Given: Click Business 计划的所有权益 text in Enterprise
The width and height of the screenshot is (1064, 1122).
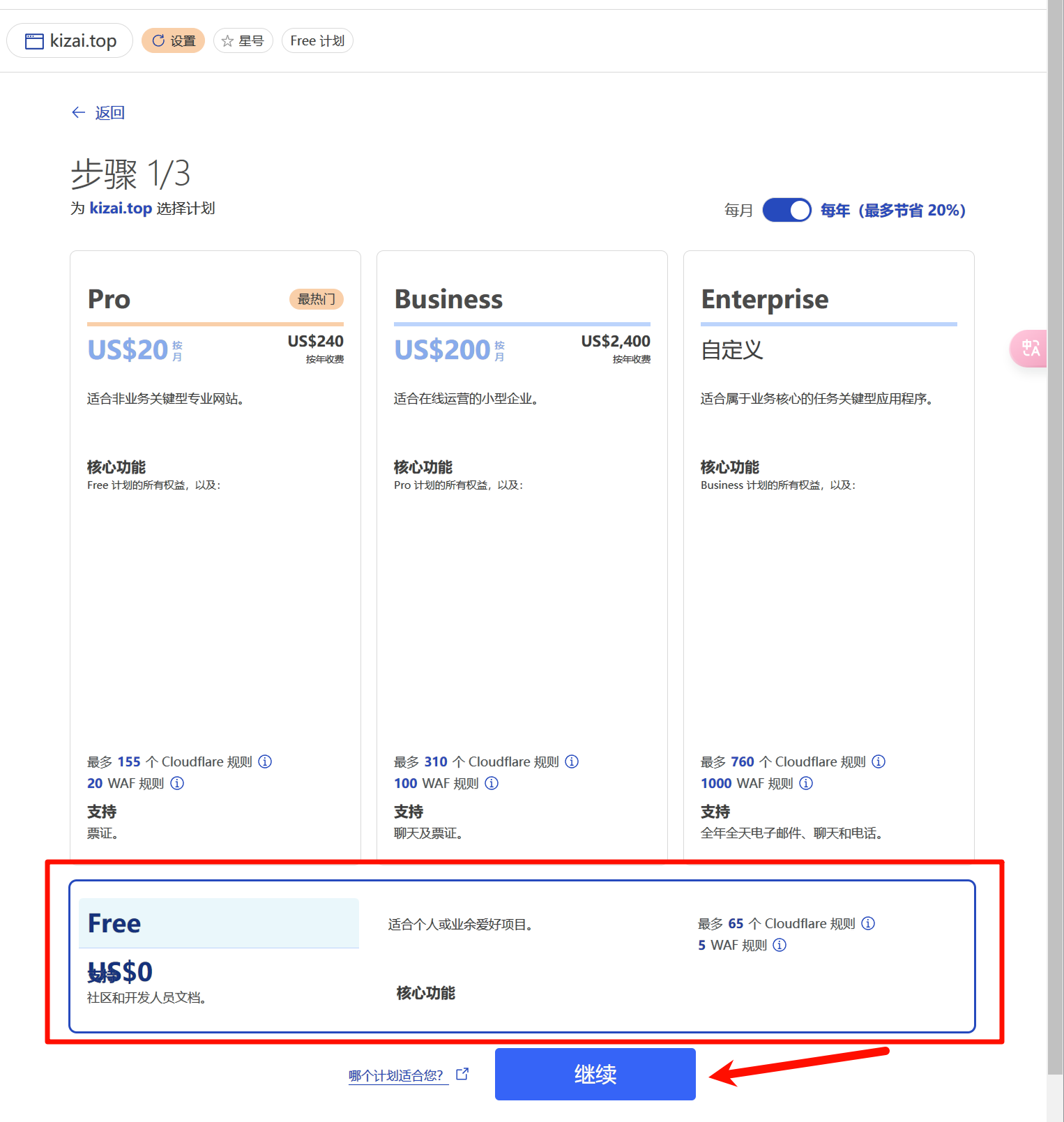Looking at the screenshot, I should (778, 485).
